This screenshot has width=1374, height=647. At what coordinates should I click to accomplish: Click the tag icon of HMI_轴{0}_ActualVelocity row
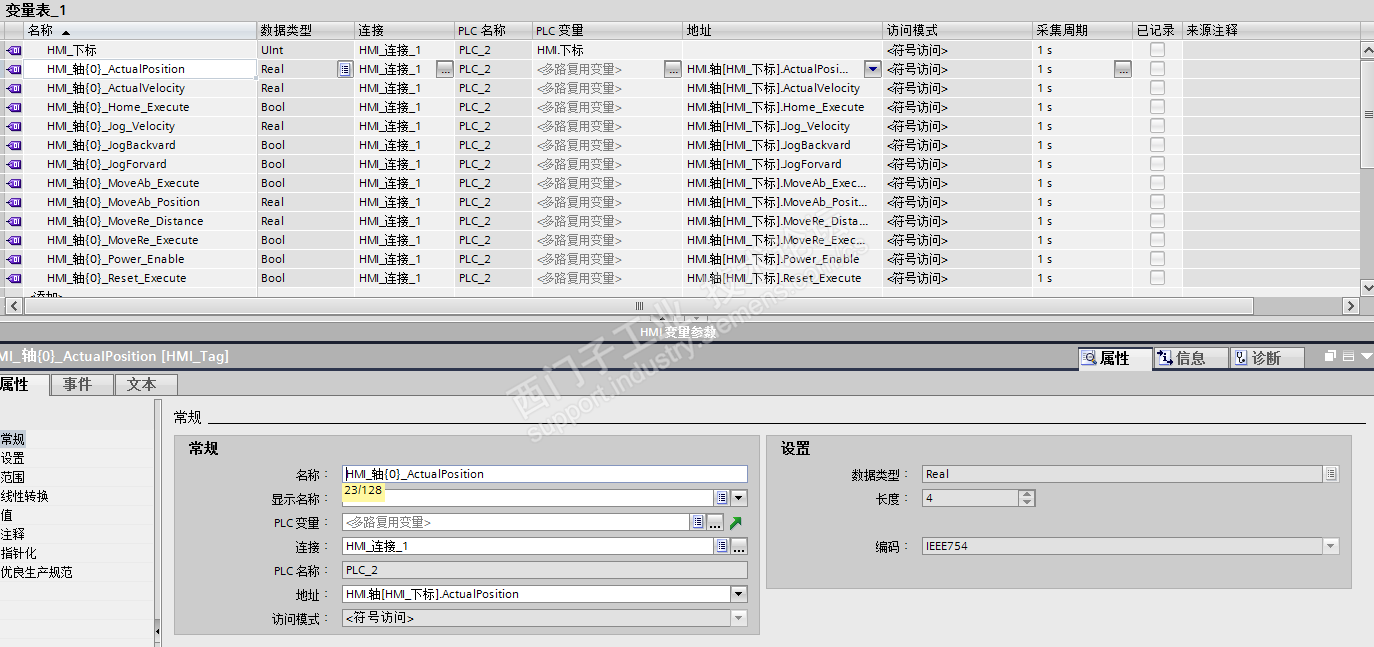13,88
